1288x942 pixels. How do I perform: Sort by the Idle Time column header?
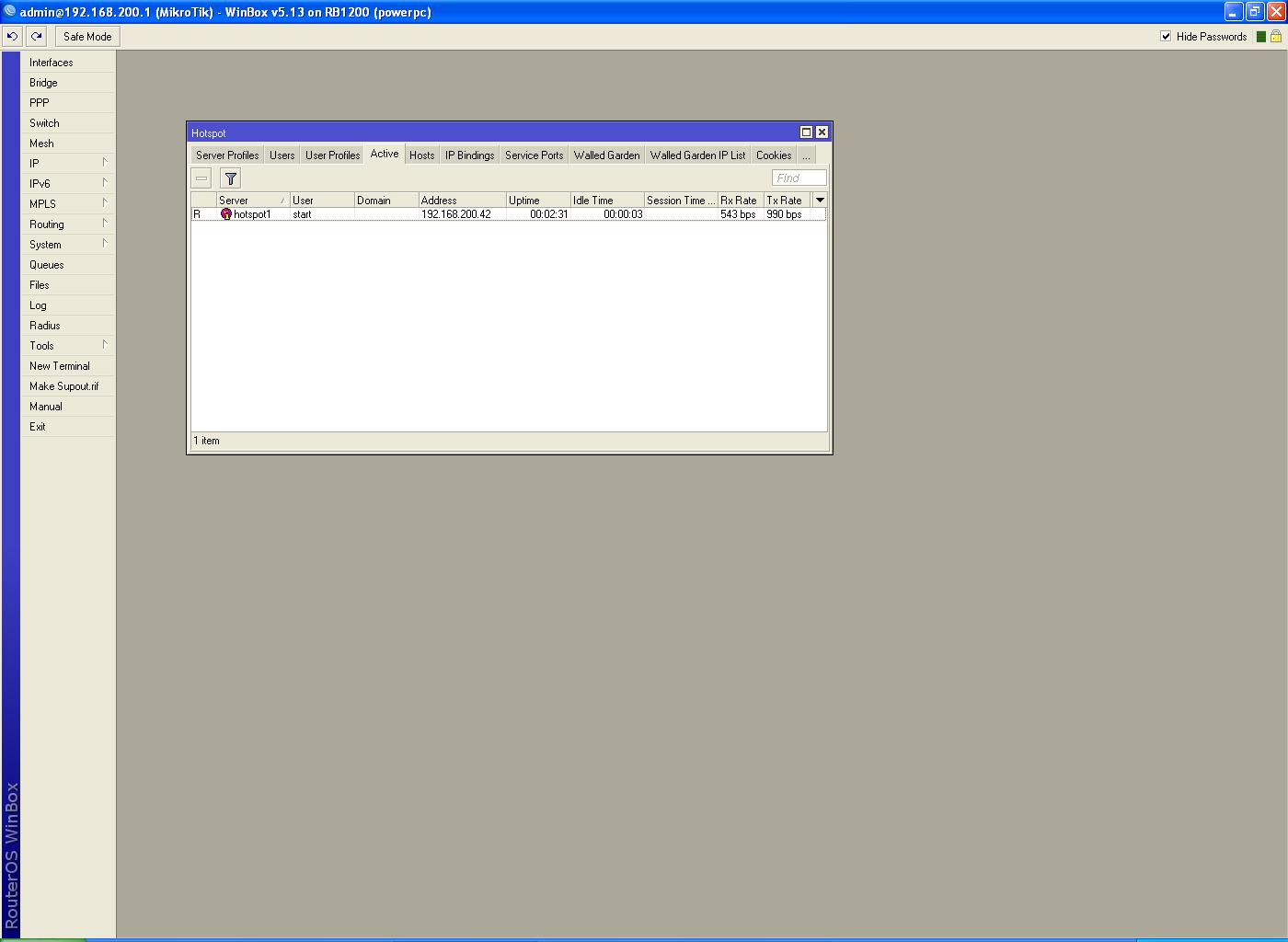[607, 201]
